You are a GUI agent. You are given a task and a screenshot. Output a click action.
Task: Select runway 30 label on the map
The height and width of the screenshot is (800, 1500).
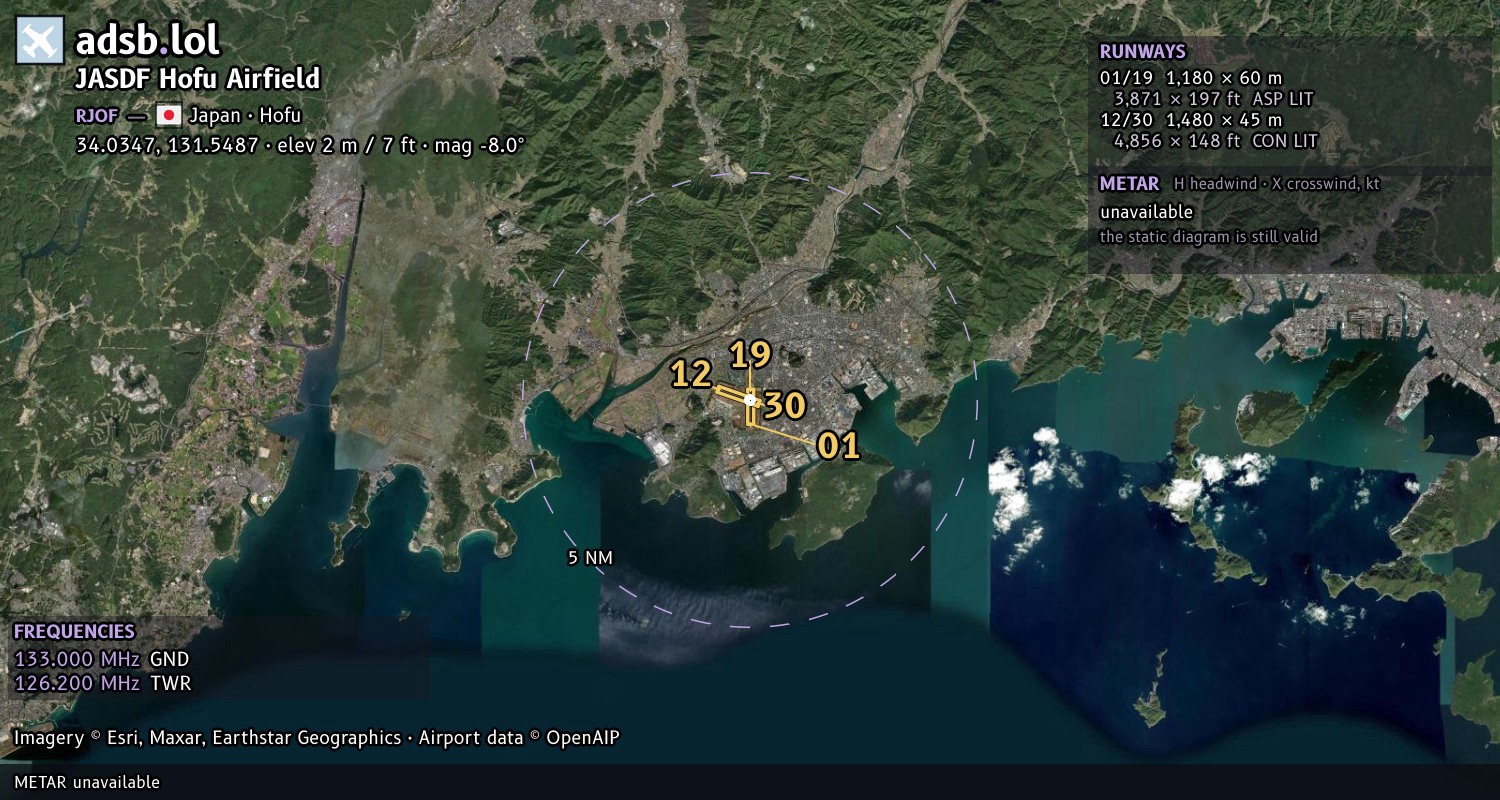click(785, 405)
